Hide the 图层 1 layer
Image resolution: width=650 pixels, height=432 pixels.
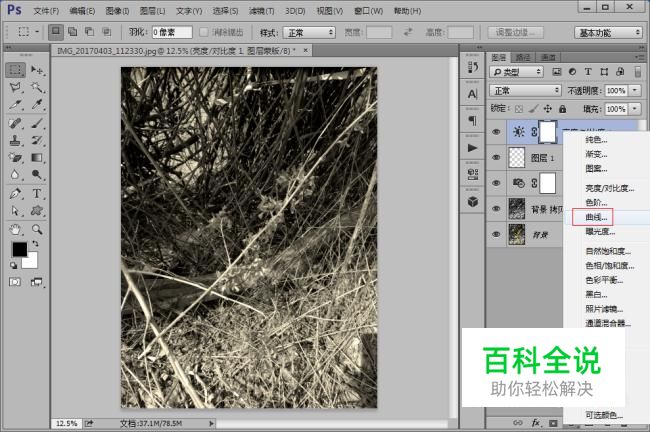(496, 158)
